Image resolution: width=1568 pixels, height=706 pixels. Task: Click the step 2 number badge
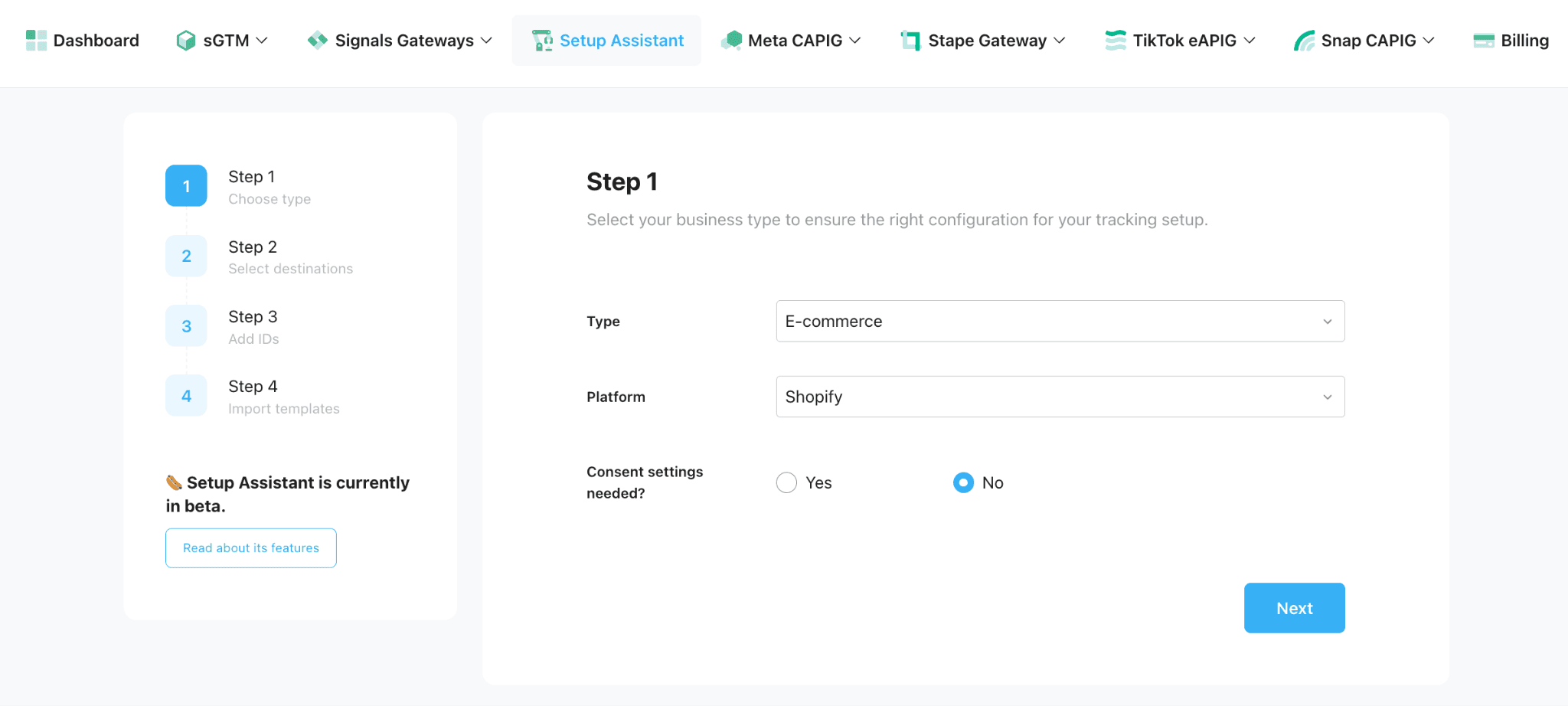186,256
